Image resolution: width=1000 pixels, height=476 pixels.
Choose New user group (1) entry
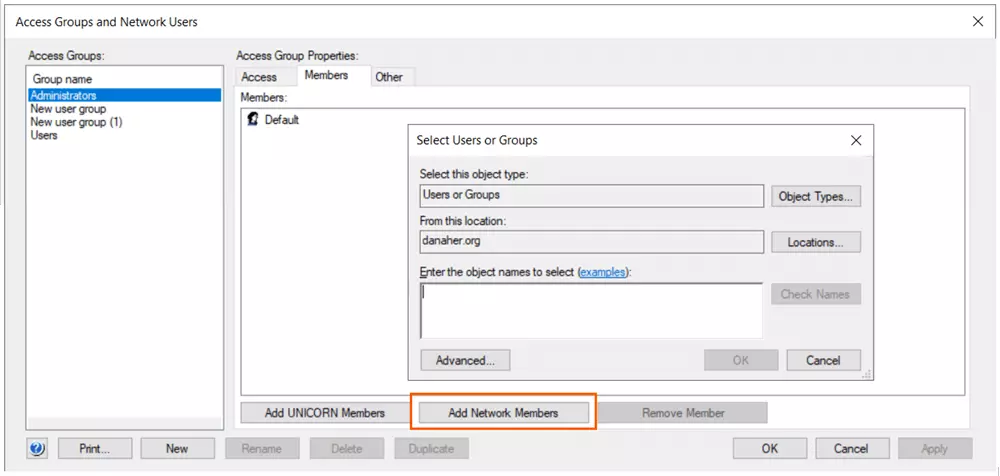pyautogui.click(x=76, y=122)
